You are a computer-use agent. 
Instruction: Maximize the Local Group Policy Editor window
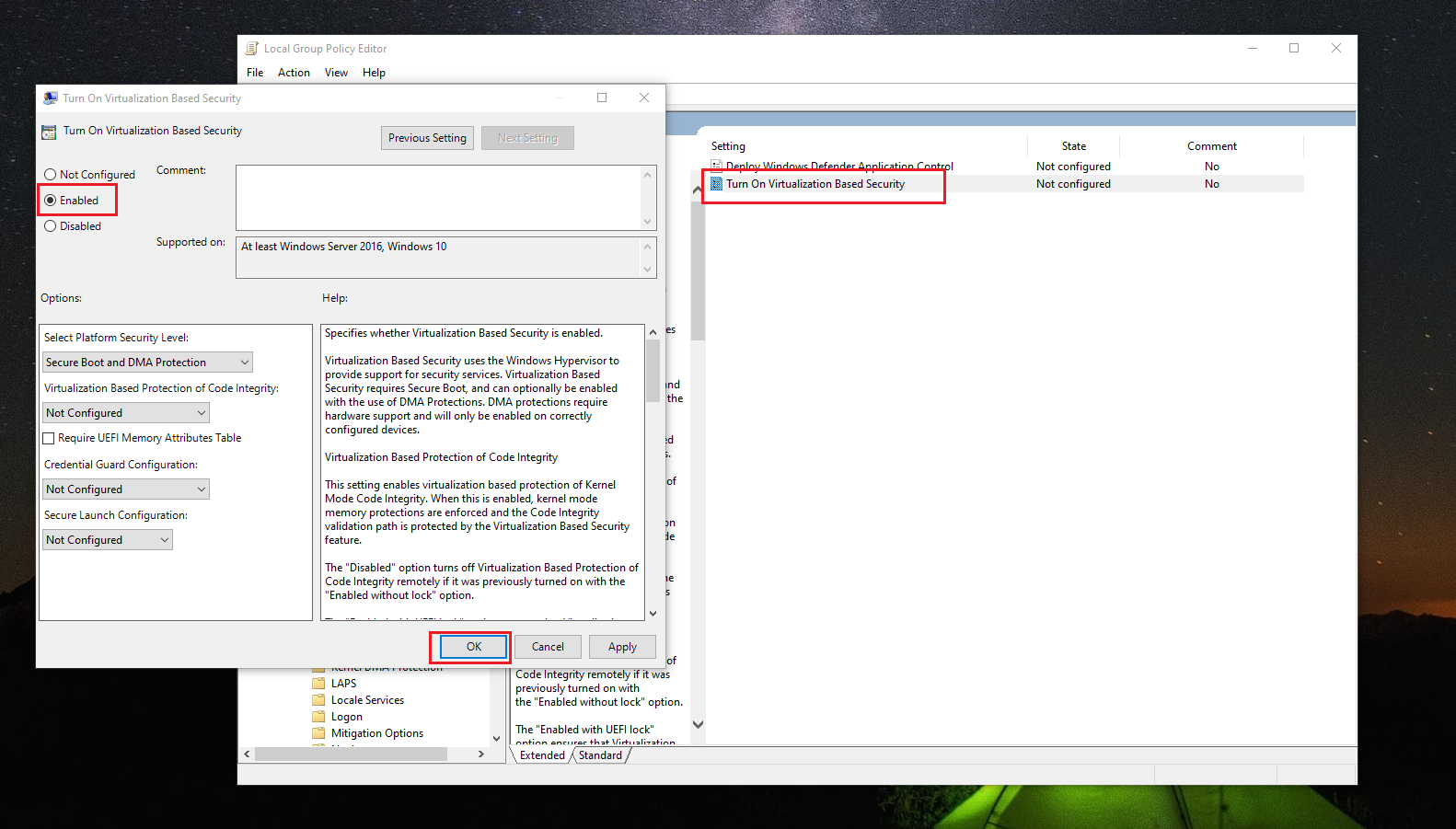tap(1294, 48)
